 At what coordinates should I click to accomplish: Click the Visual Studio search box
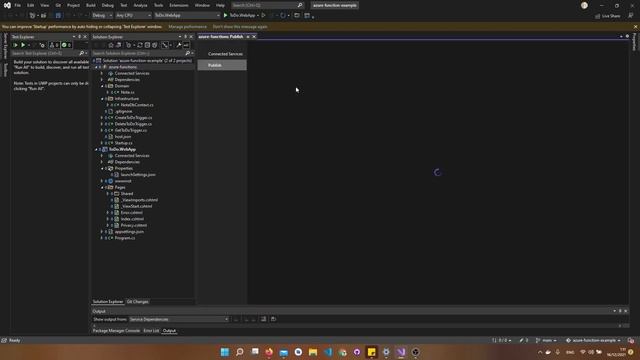(x=267, y=5)
